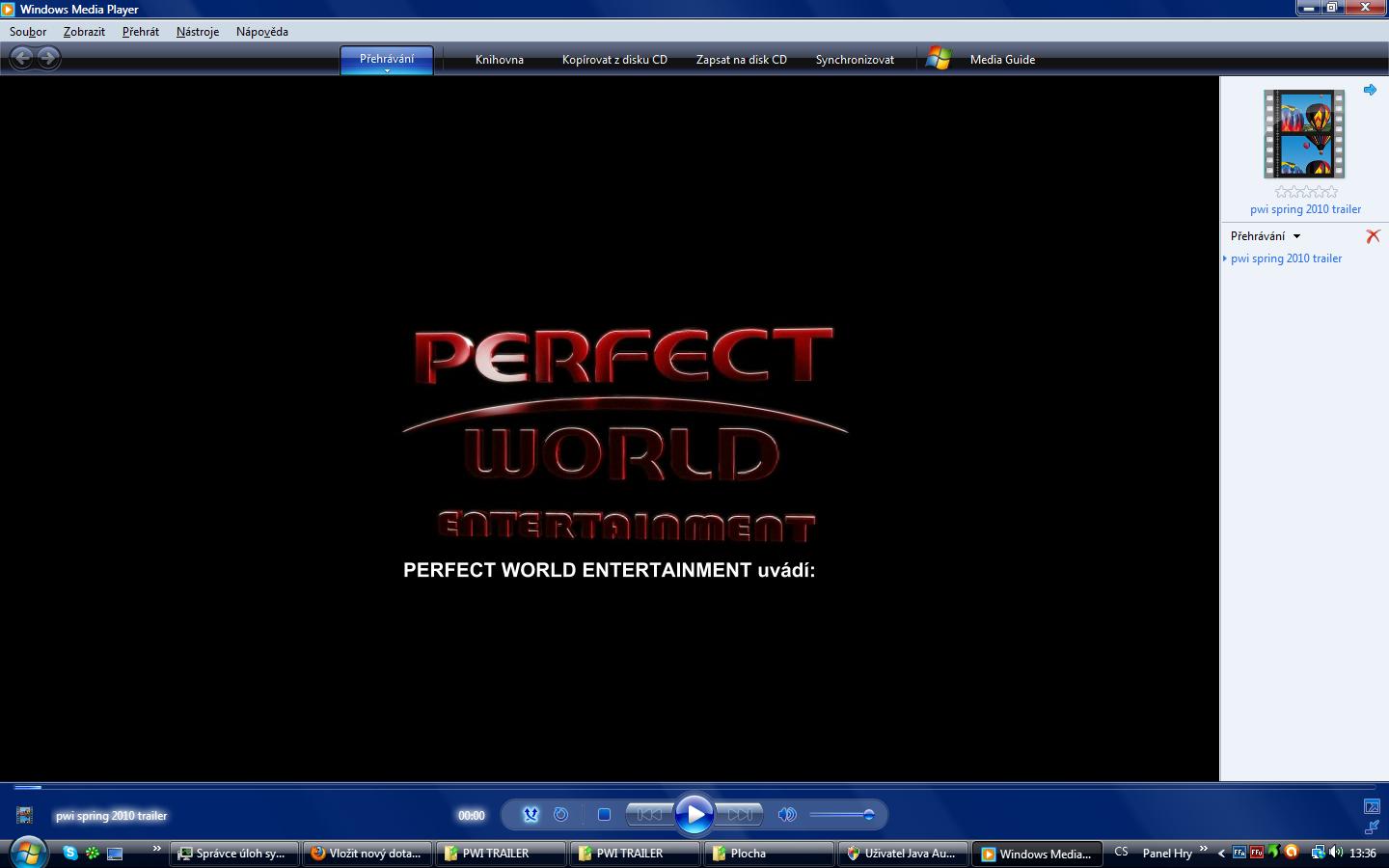
Task: Open the Knihovna tab
Action: click(499, 60)
